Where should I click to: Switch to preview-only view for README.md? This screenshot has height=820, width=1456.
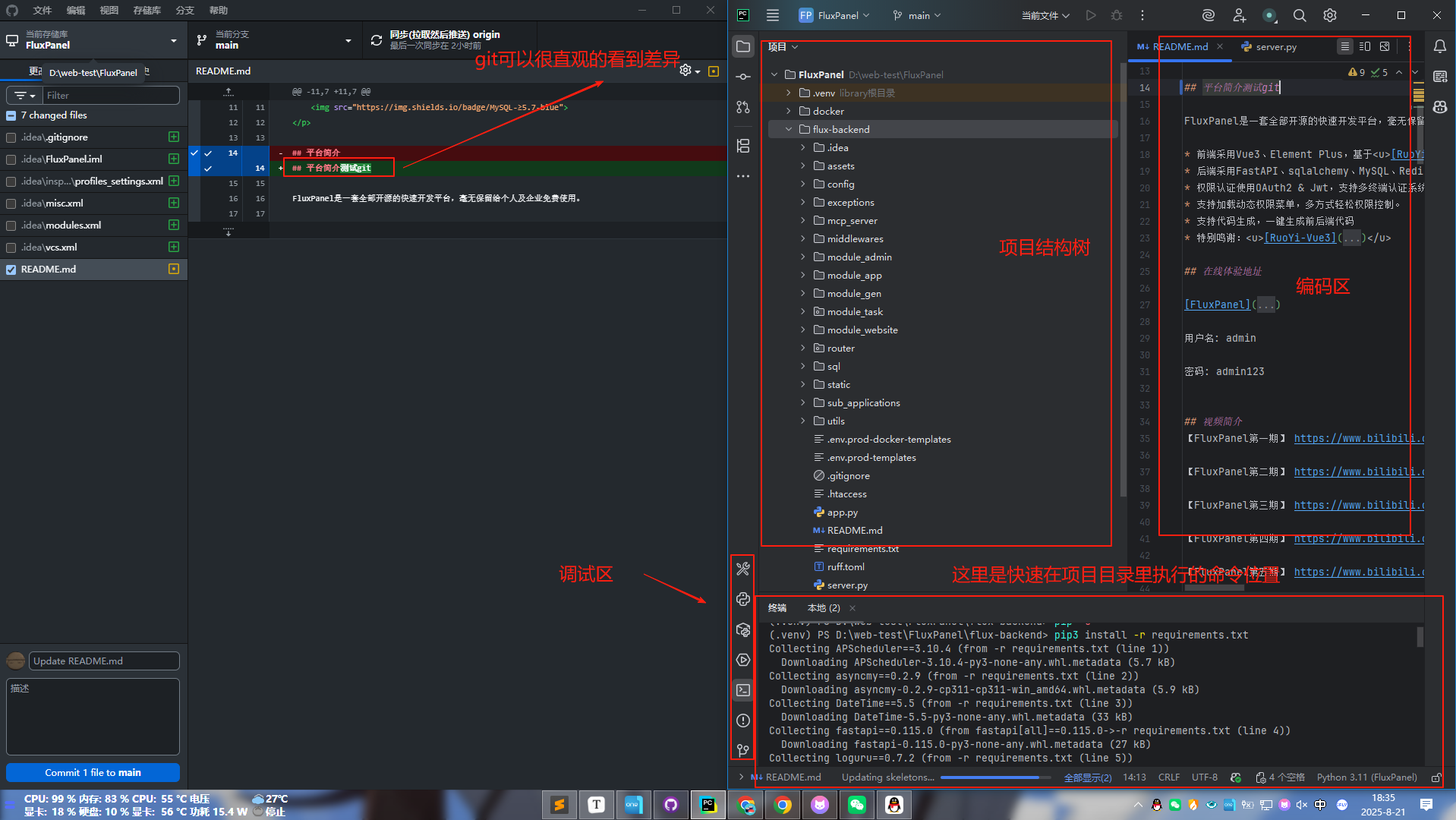(1385, 46)
